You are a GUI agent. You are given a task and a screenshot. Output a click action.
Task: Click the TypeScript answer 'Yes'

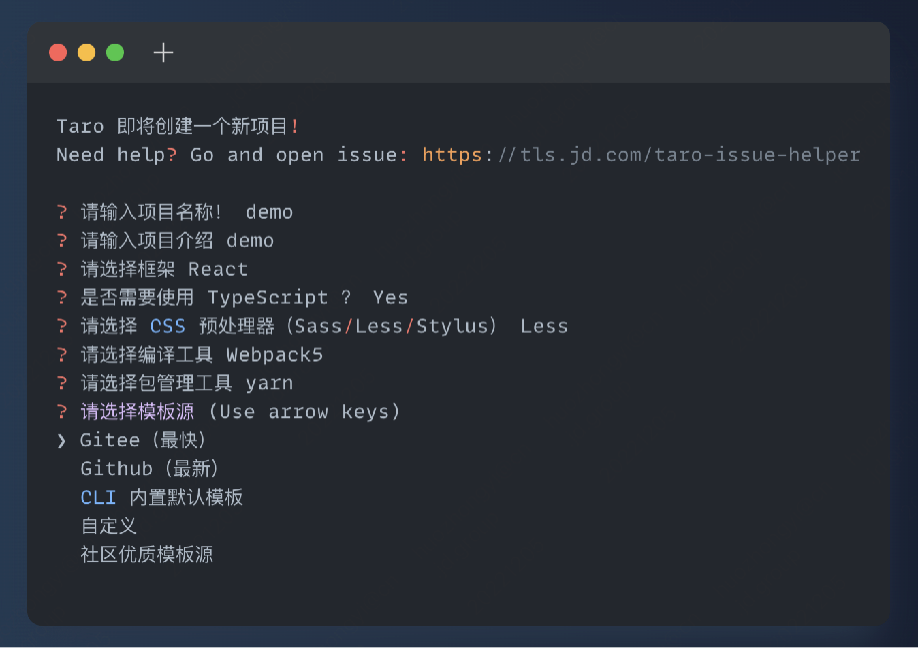click(x=391, y=297)
